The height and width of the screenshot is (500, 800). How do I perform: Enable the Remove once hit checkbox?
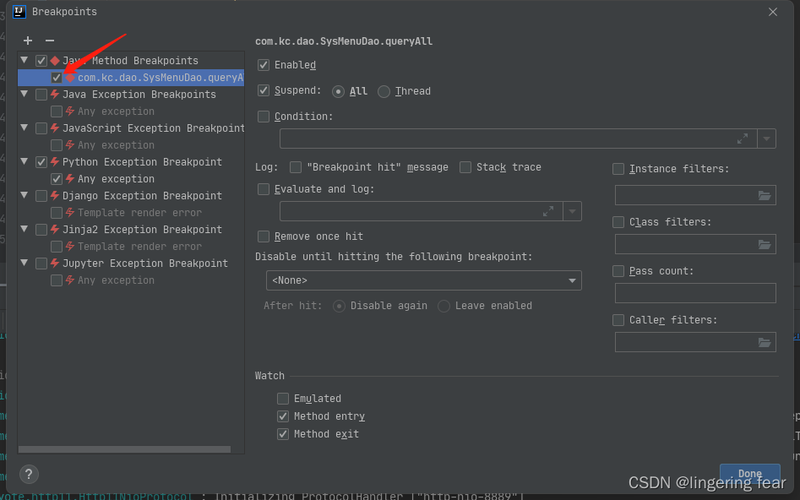(x=264, y=237)
